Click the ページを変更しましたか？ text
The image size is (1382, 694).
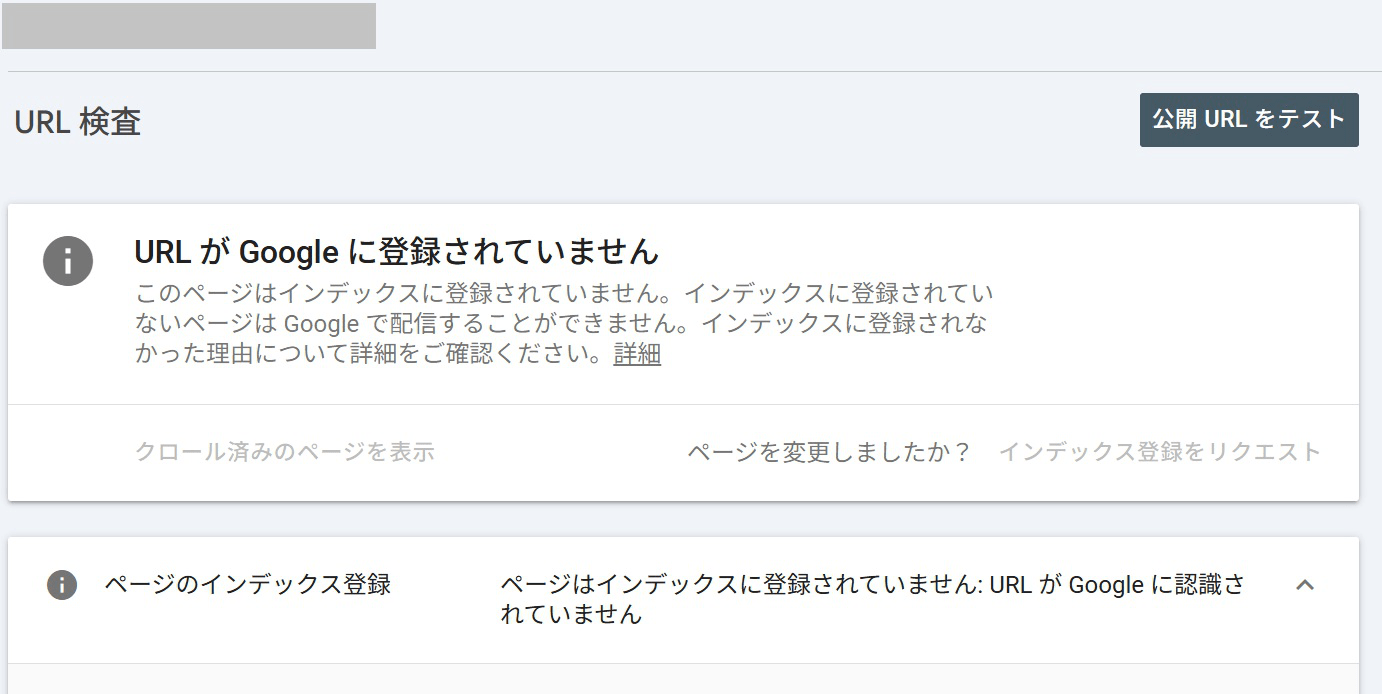(x=829, y=452)
